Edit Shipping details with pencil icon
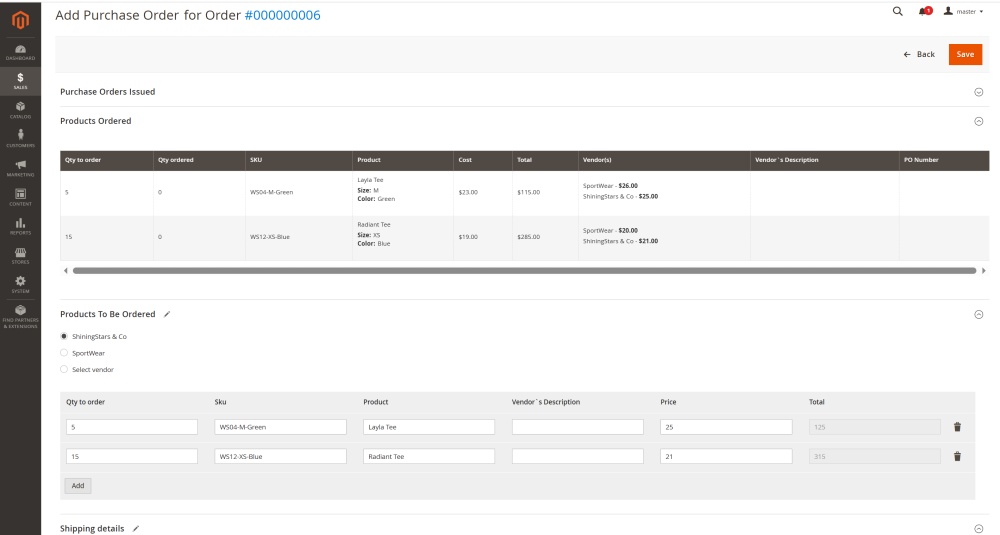Viewport: 1000px width, 535px height. tap(136, 528)
